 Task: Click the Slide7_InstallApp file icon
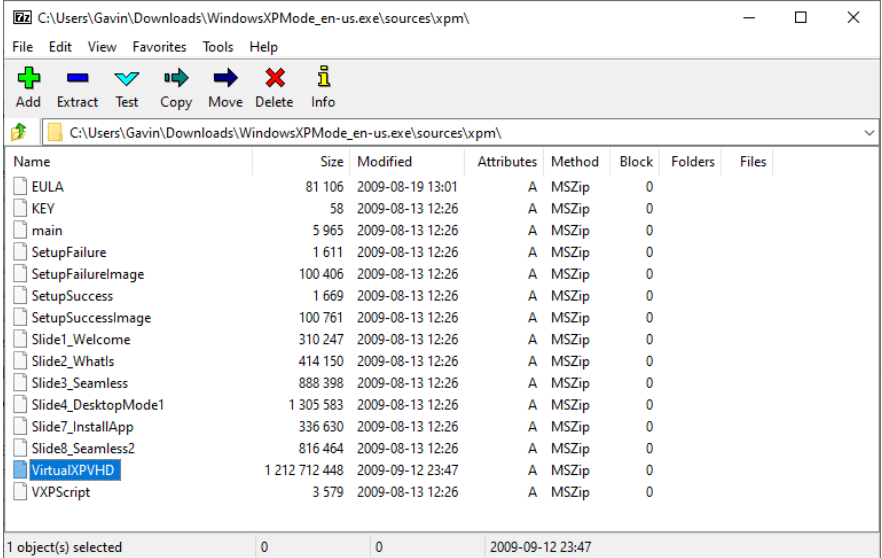[x=20, y=427]
